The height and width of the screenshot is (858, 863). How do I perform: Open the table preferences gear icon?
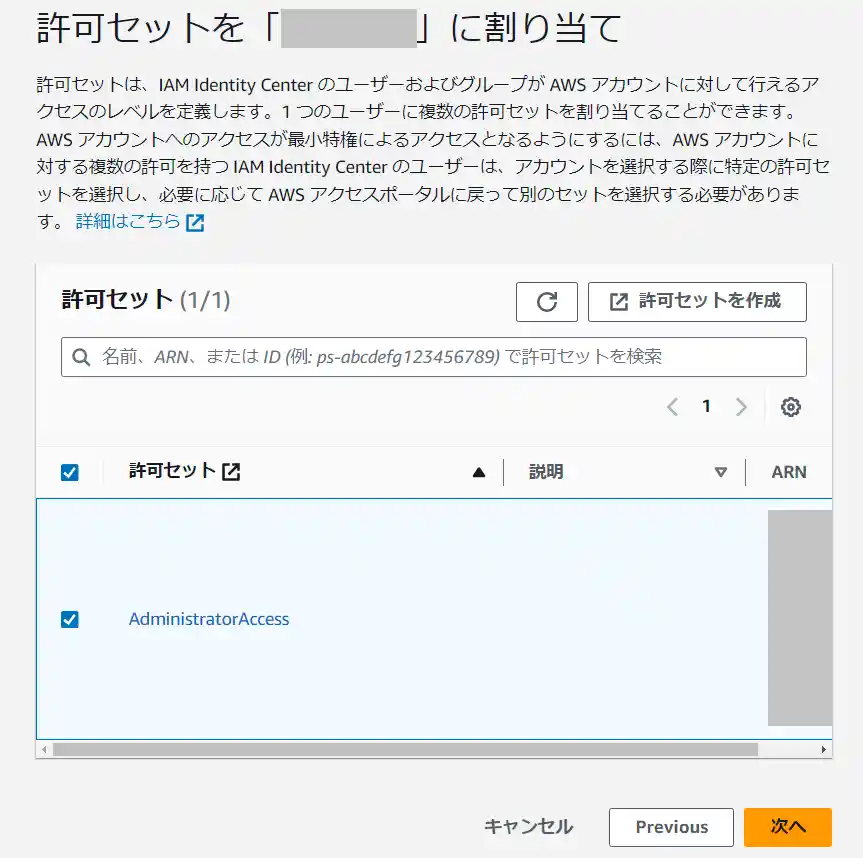(791, 407)
